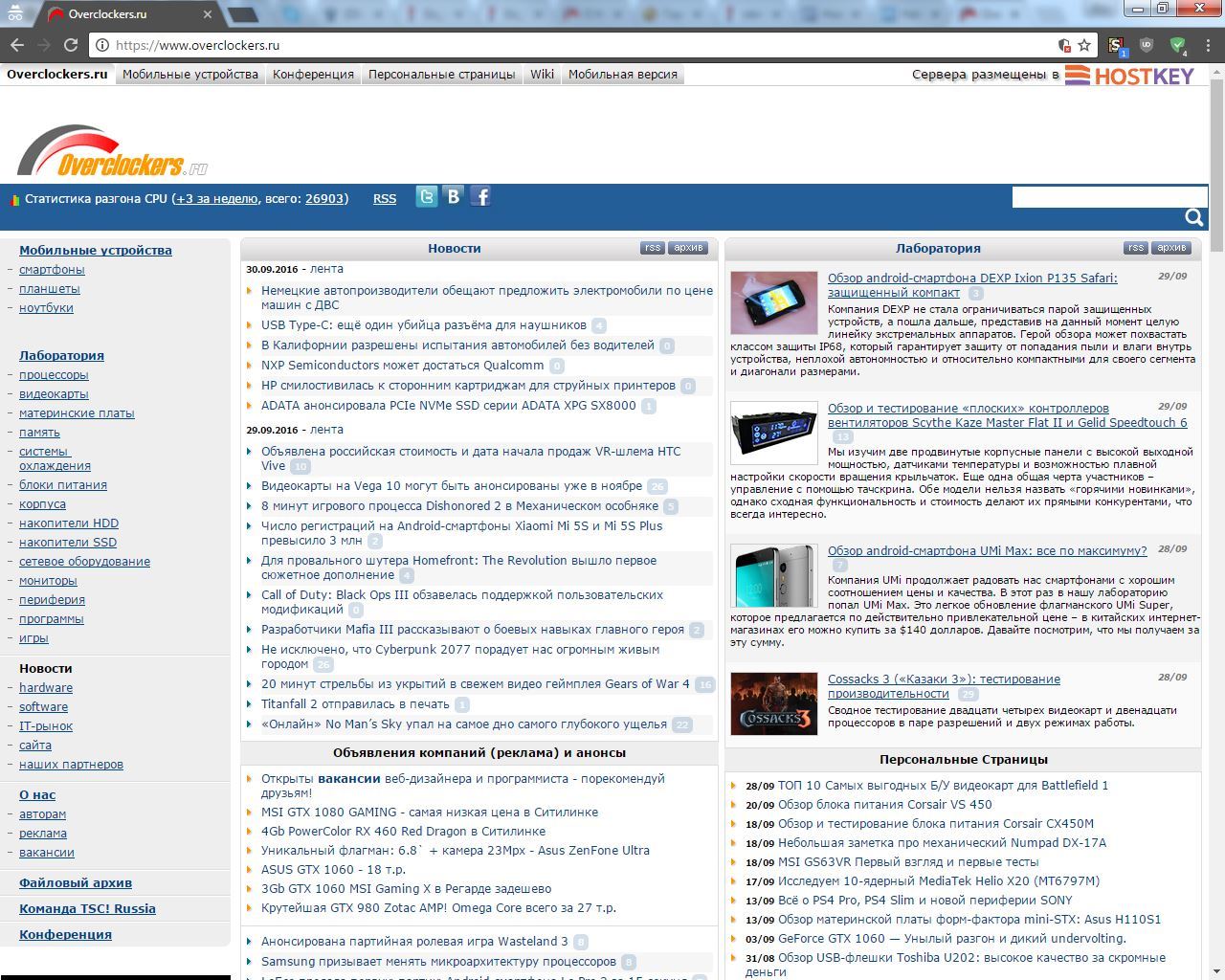Click the архив button in Лаборатория header
The width and height of the screenshot is (1225, 980).
[x=1171, y=248]
